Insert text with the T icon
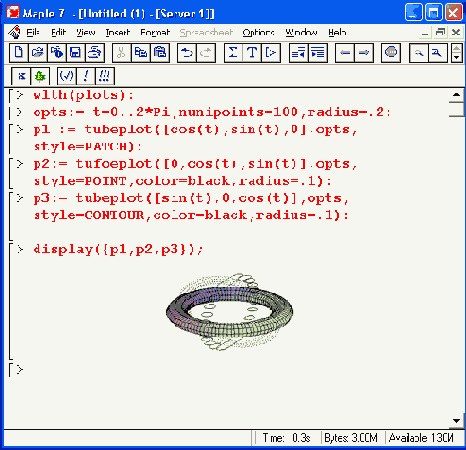 pos(252,53)
